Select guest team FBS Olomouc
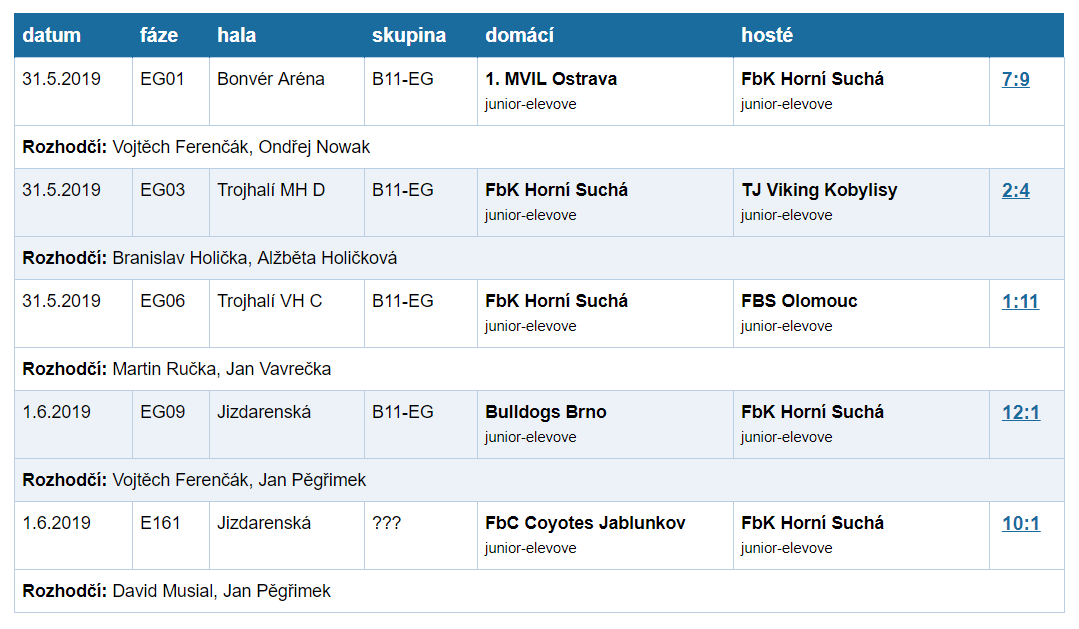Viewport: 1079px width, 629px height. (799, 301)
